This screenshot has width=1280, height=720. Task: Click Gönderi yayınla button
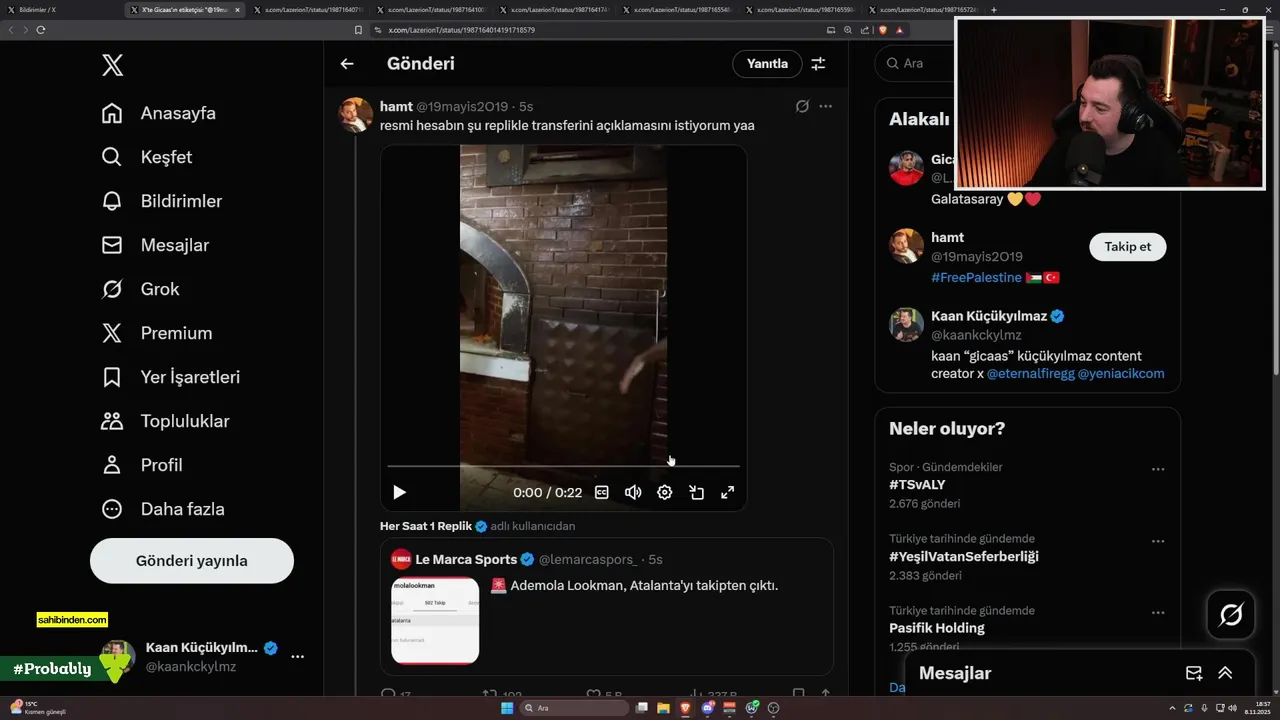192,561
